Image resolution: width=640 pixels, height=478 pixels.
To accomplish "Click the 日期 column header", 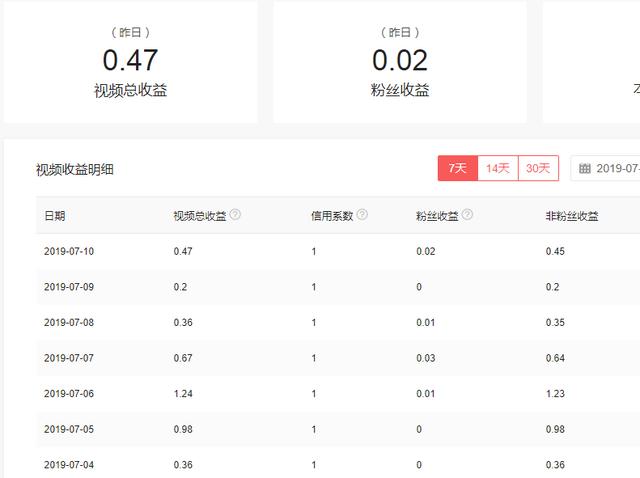I will tap(55, 216).
